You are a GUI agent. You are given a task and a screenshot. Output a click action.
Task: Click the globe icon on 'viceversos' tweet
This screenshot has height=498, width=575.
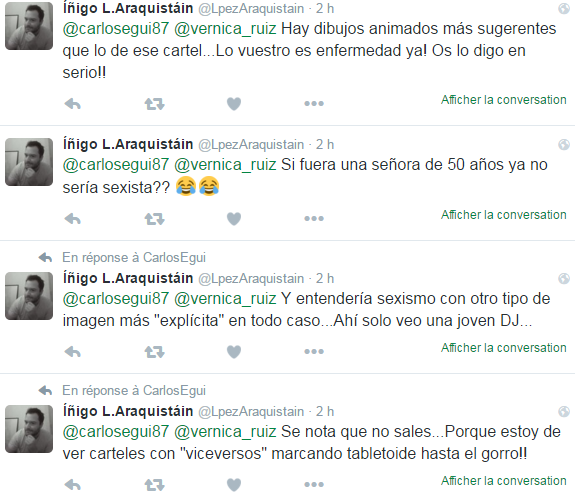[x=564, y=411]
